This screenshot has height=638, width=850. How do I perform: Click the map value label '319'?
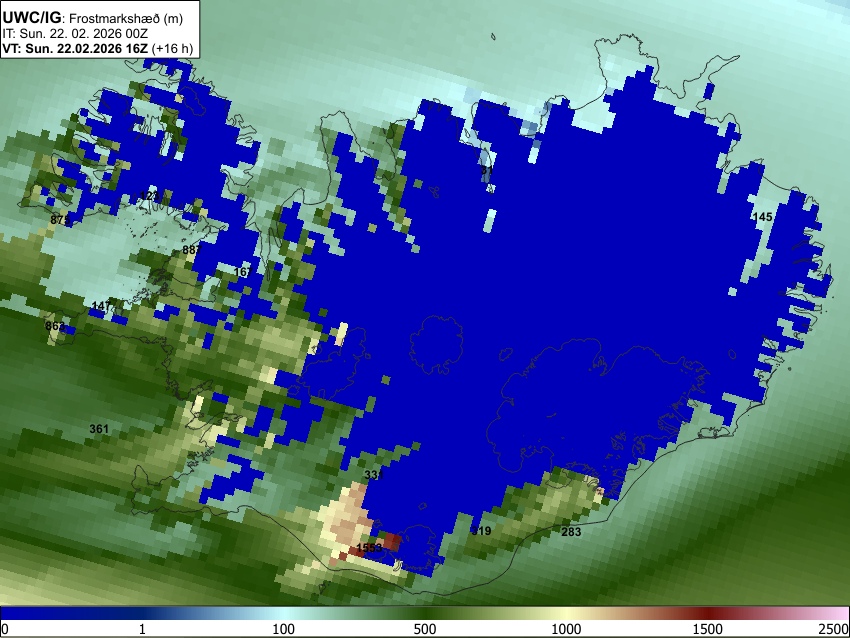click(481, 531)
